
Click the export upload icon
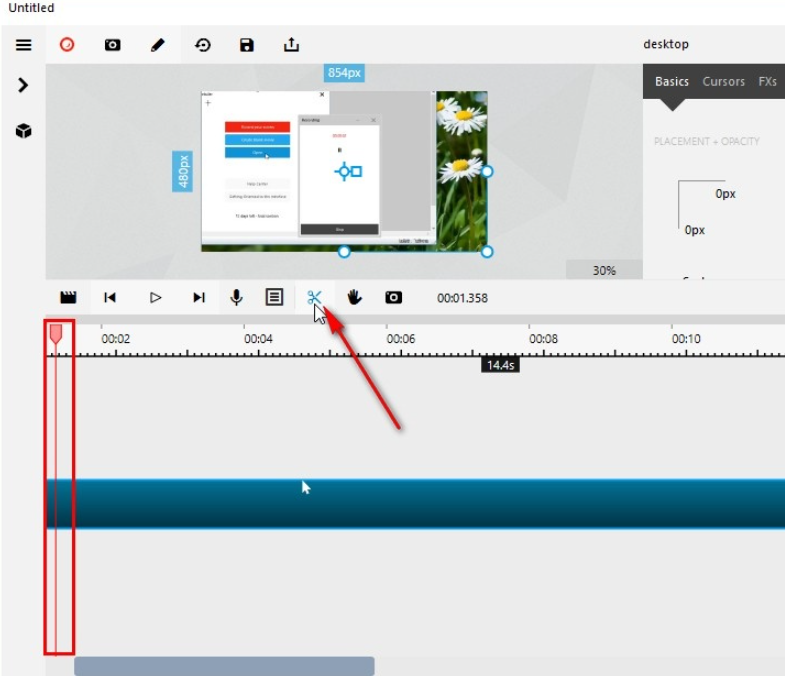click(x=291, y=45)
